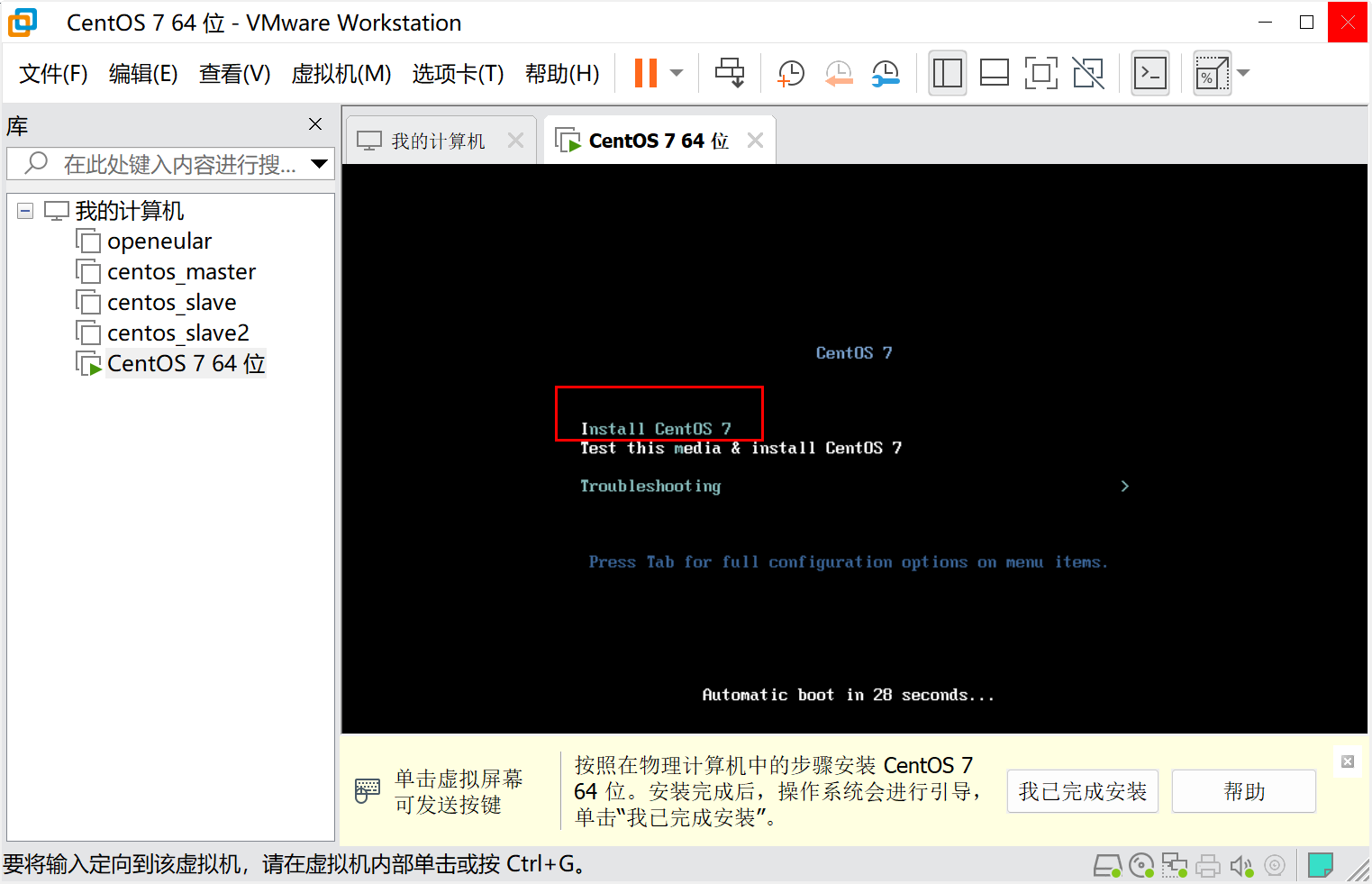Close the library panel
Screen dimensions: 1372x884
[315, 124]
